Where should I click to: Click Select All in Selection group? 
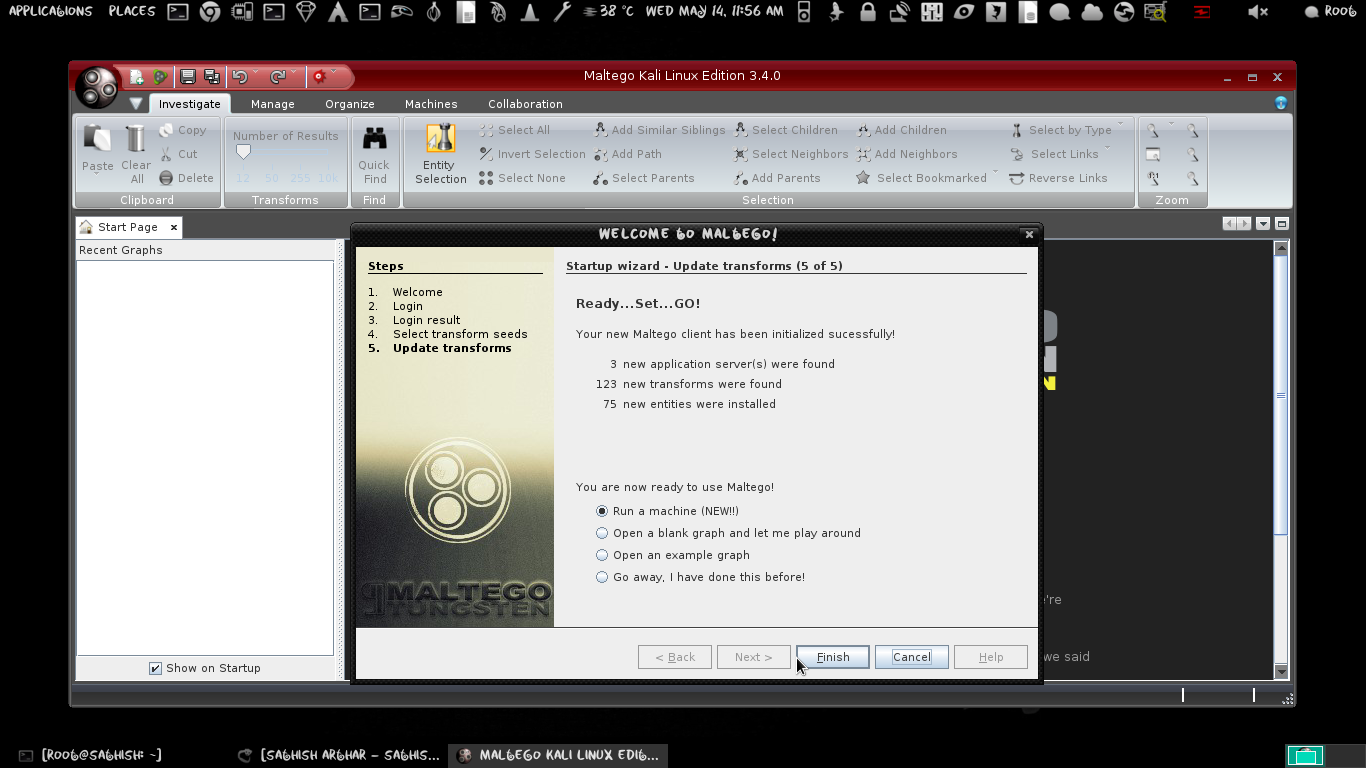[x=514, y=130]
